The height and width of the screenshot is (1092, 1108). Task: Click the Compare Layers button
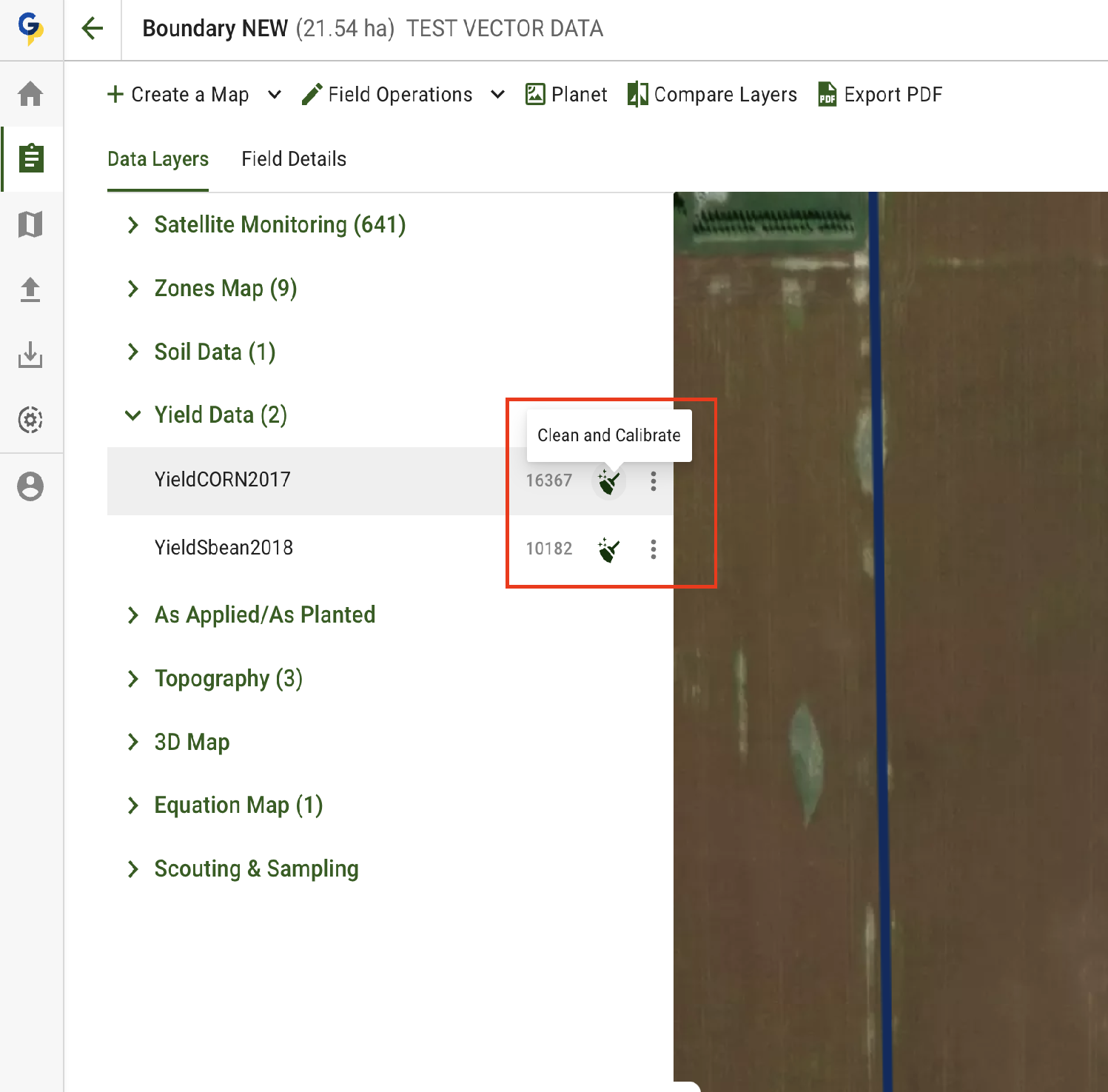(x=712, y=95)
